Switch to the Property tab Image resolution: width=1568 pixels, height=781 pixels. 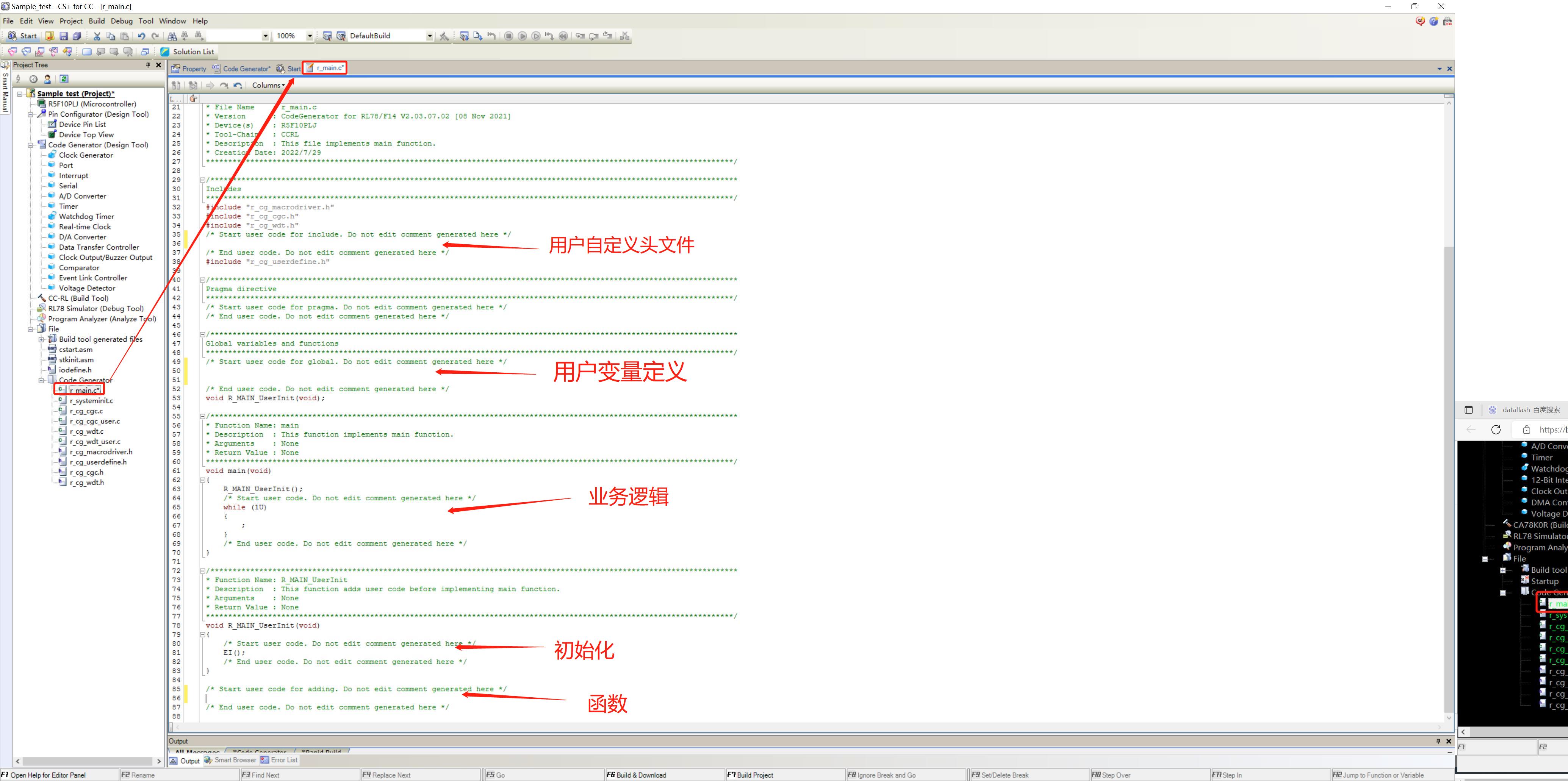189,69
